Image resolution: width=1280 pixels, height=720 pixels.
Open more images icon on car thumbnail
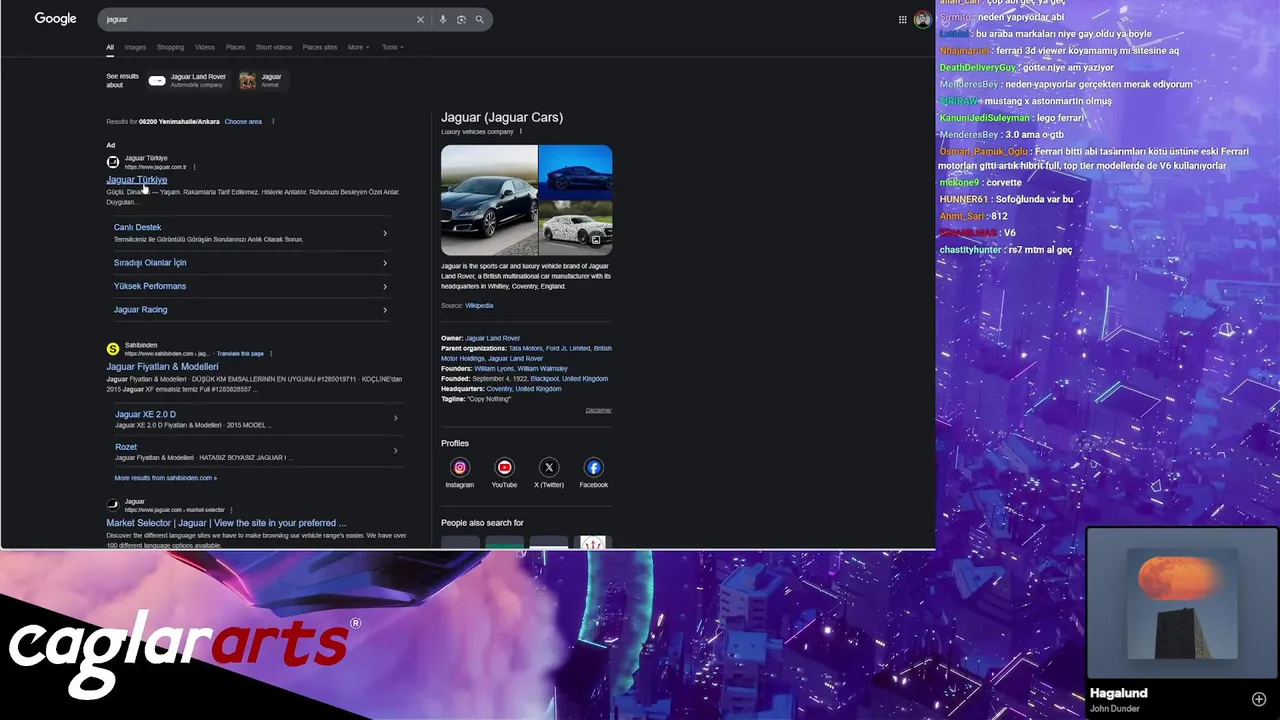[596, 240]
